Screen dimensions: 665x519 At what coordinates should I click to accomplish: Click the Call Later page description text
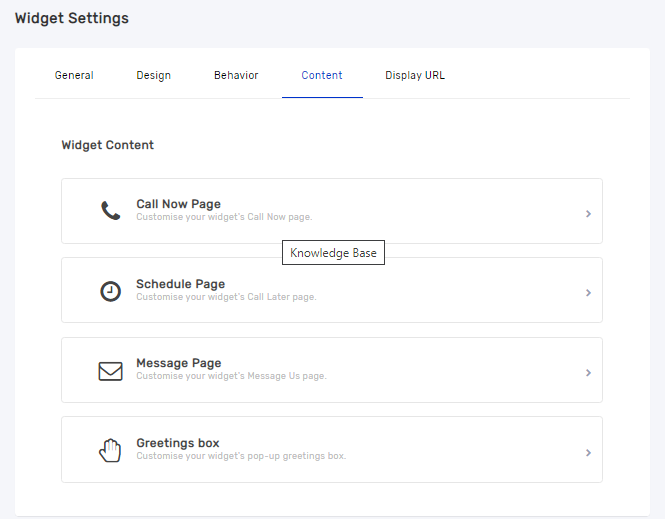coord(226,297)
